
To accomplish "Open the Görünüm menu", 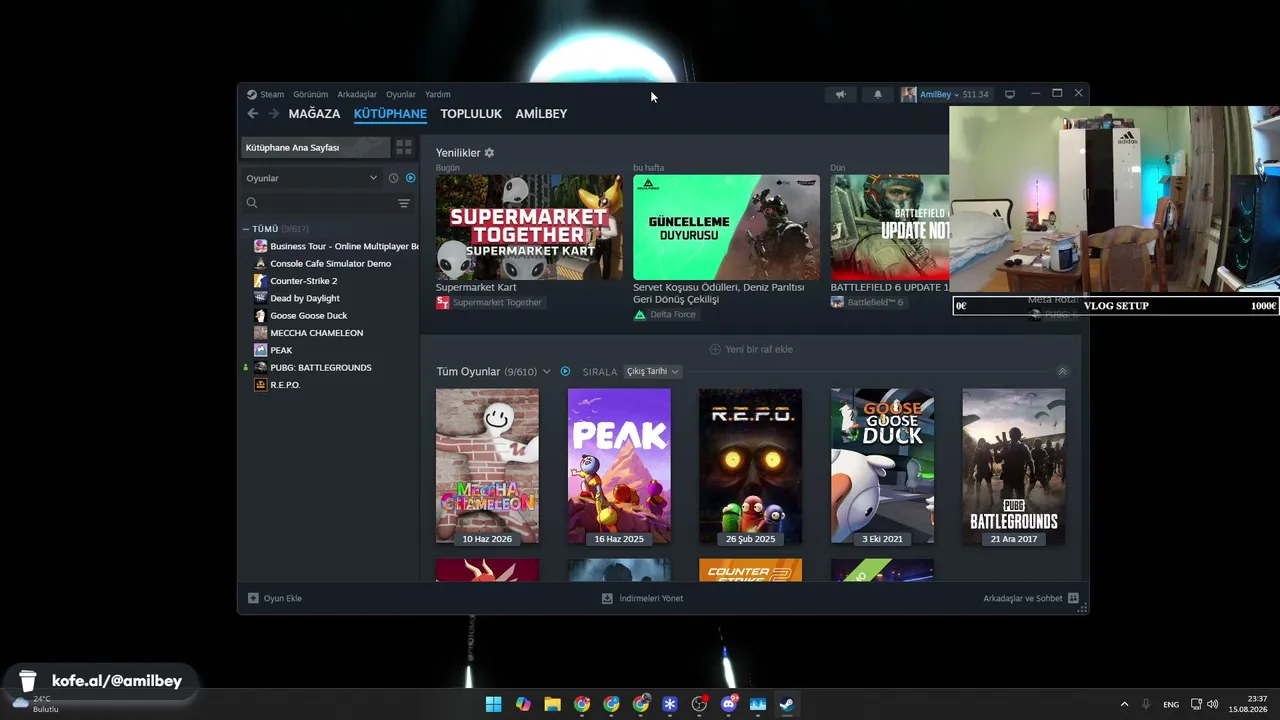I will coord(310,94).
